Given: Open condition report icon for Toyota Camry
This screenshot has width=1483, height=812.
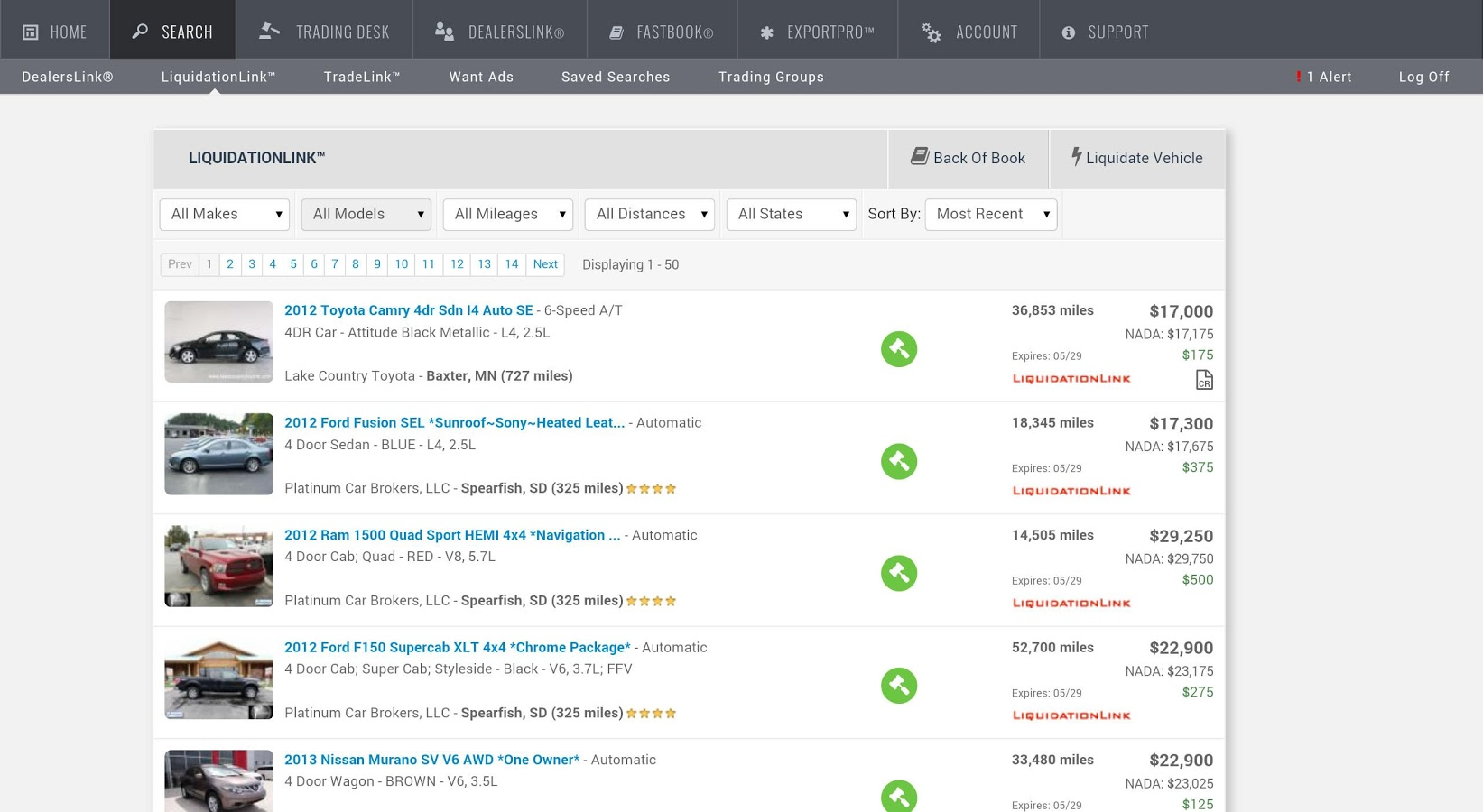Looking at the screenshot, I should pyautogui.click(x=1204, y=380).
